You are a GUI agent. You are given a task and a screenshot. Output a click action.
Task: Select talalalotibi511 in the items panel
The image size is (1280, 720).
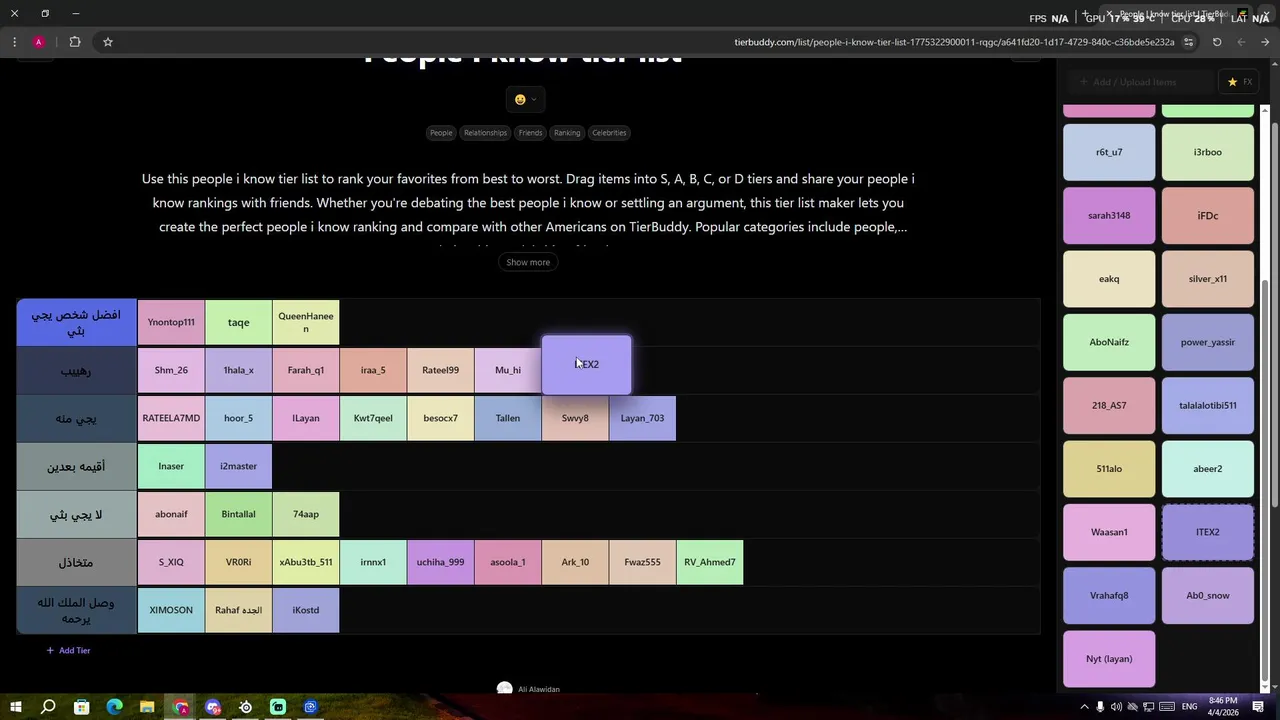[1208, 405]
